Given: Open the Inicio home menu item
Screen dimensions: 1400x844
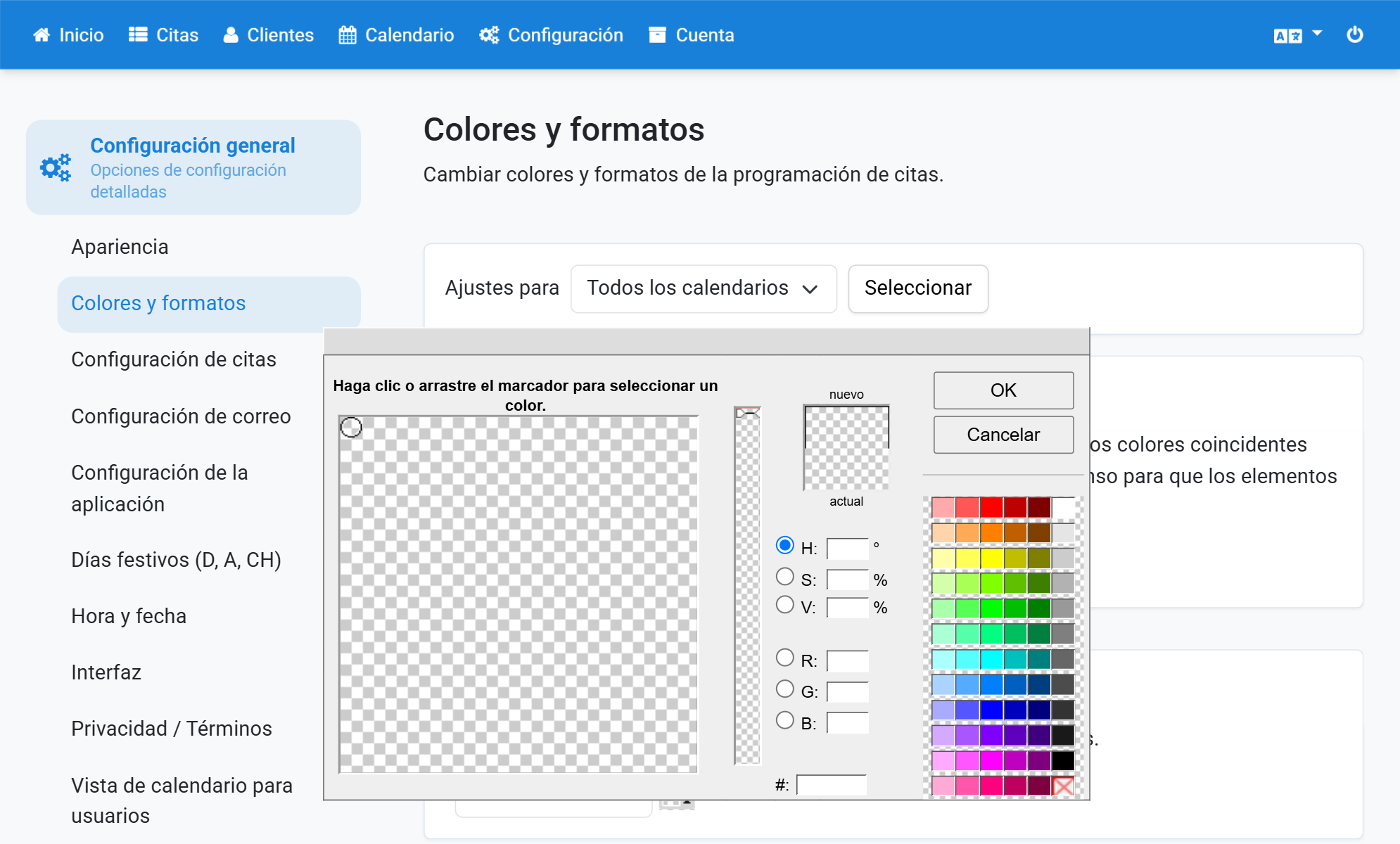Looking at the screenshot, I should click(x=68, y=35).
